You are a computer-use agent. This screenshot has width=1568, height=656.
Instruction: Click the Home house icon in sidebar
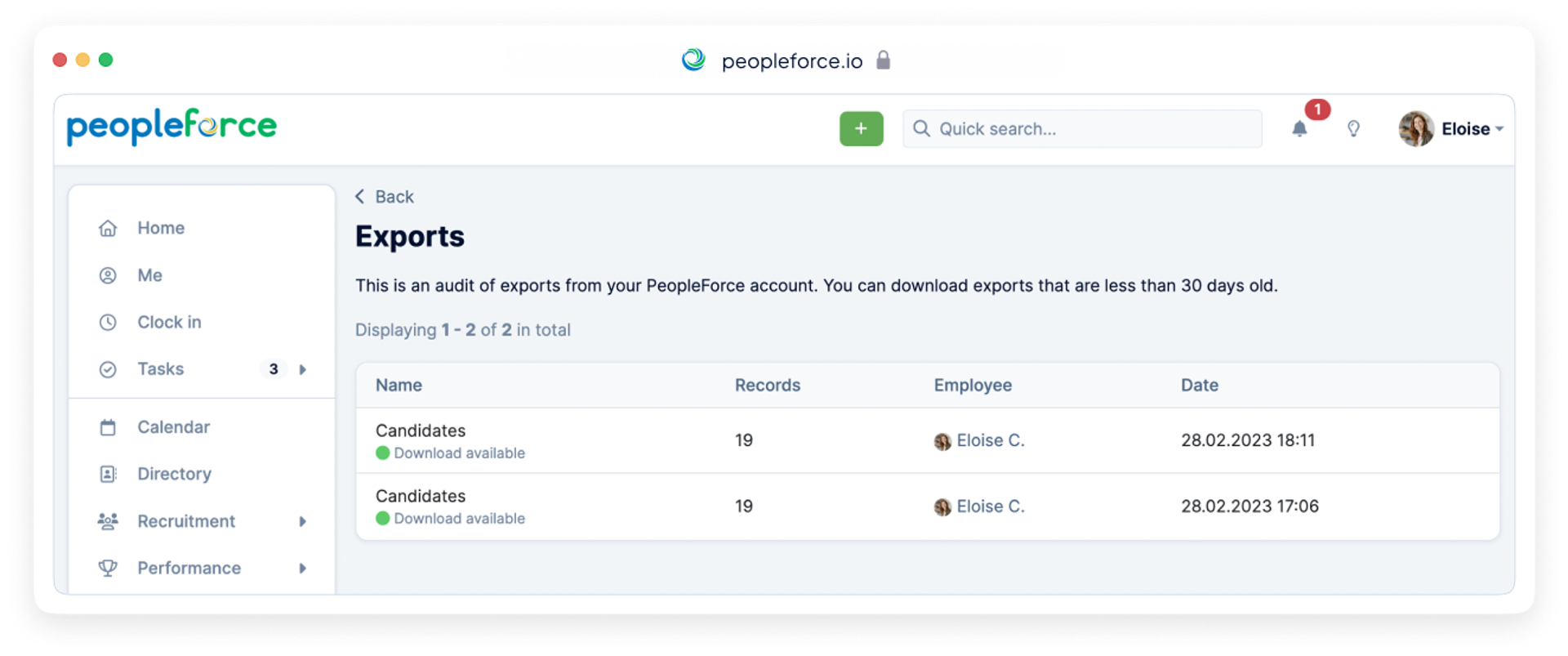click(108, 228)
